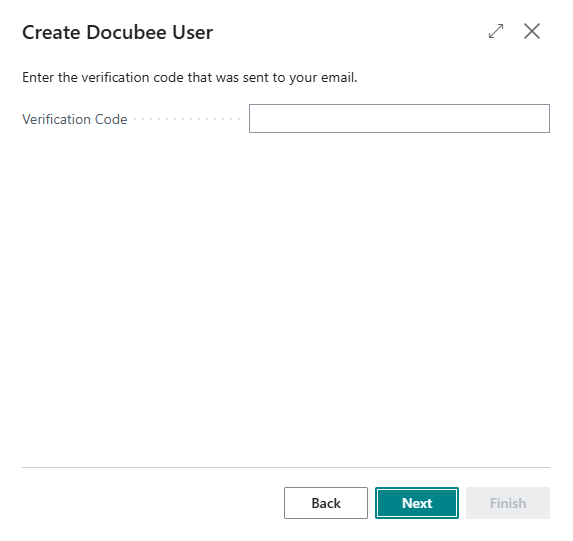Expand the dialog with the diagonal arrows icon

pyautogui.click(x=496, y=31)
